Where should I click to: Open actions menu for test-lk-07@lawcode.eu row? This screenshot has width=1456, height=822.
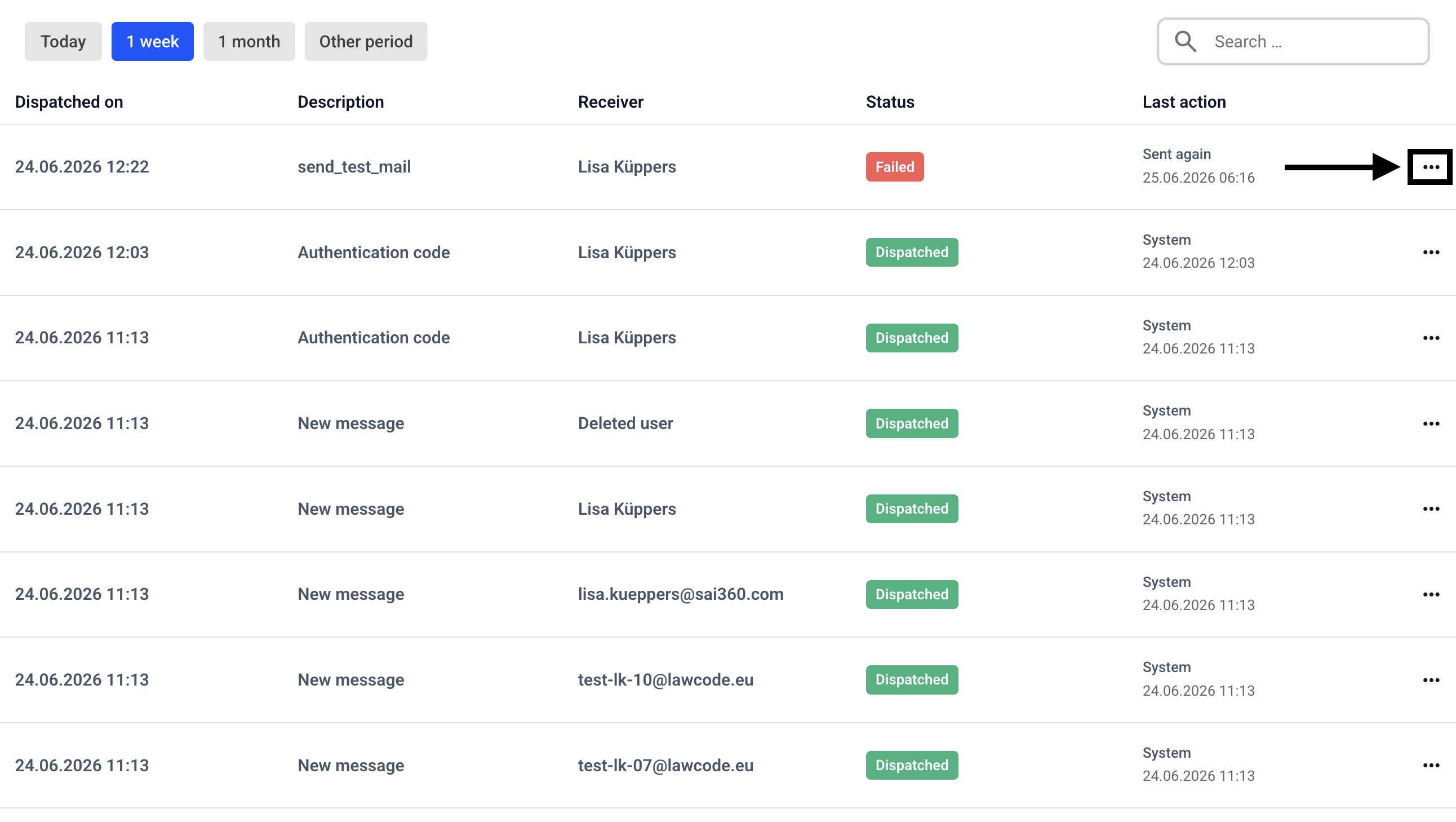click(1431, 766)
